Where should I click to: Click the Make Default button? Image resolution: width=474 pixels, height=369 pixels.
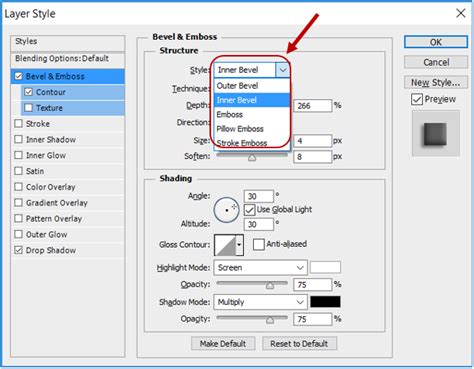pyautogui.click(x=223, y=344)
